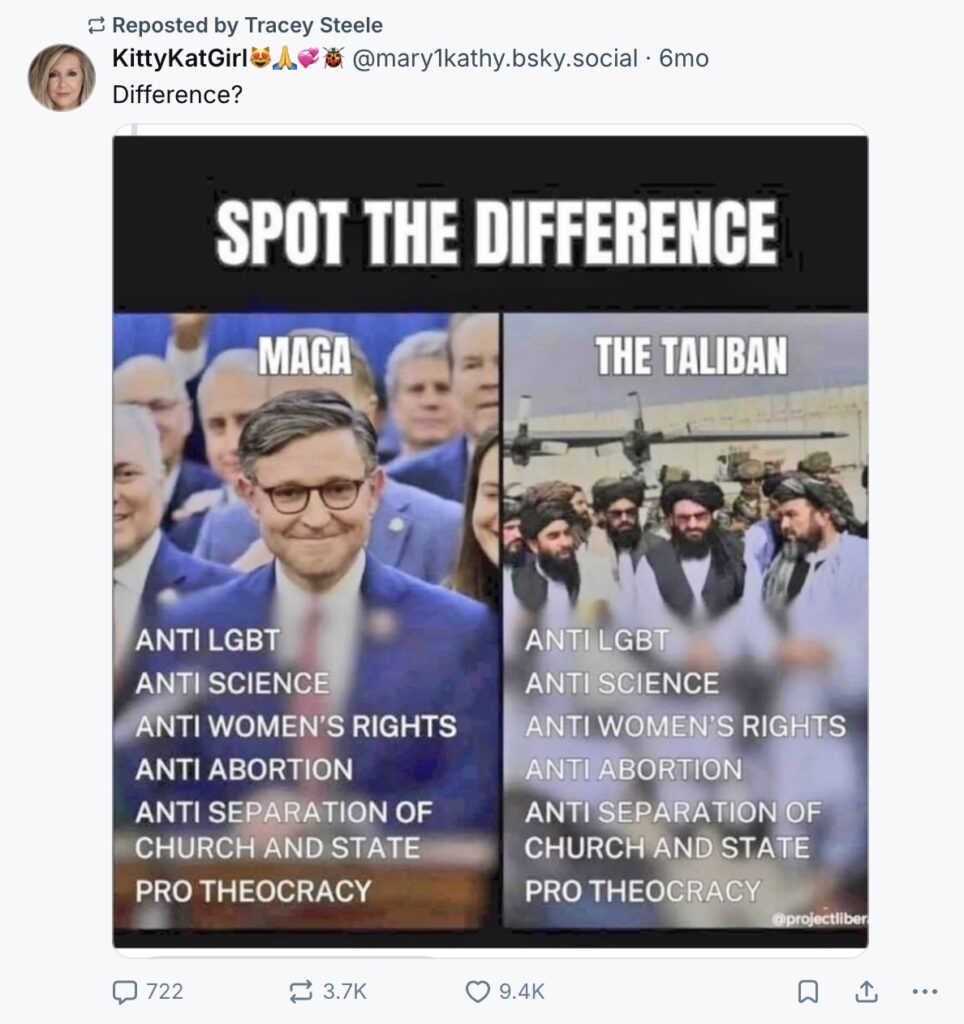Image resolution: width=964 pixels, height=1024 pixels.
Task: Open the Reposted by Tracey Steele link
Action: click(248, 25)
